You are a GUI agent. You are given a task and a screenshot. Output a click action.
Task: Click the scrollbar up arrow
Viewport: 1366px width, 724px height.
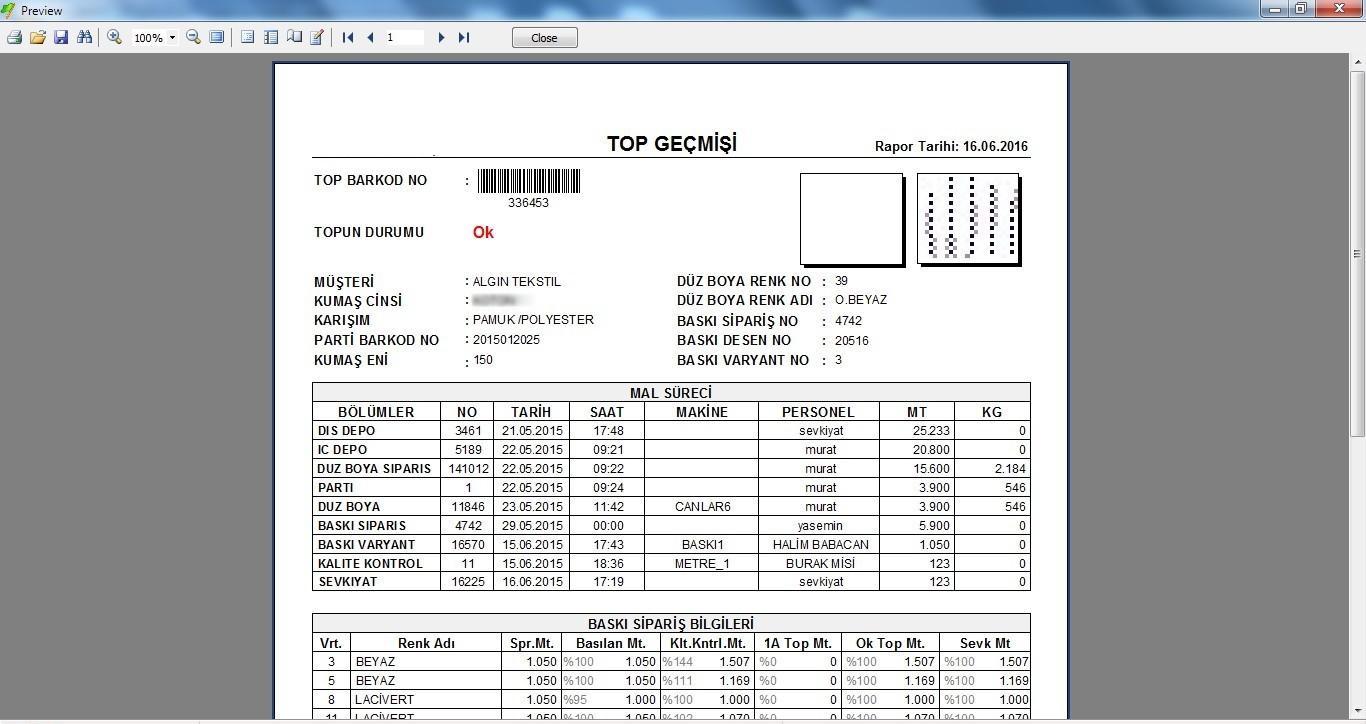(1357, 62)
